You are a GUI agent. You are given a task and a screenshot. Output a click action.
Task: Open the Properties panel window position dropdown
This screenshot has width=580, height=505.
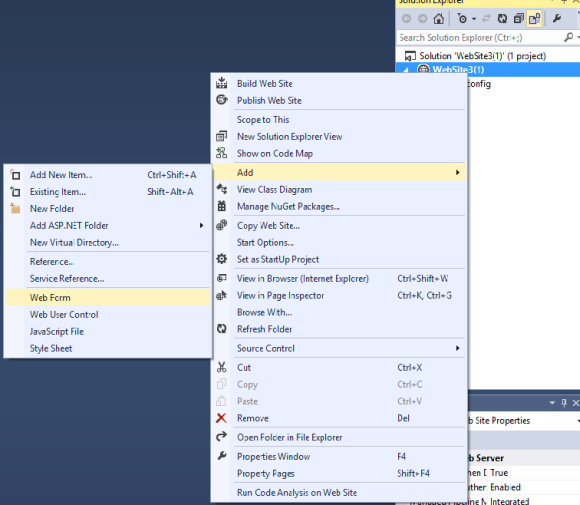click(552, 403)
